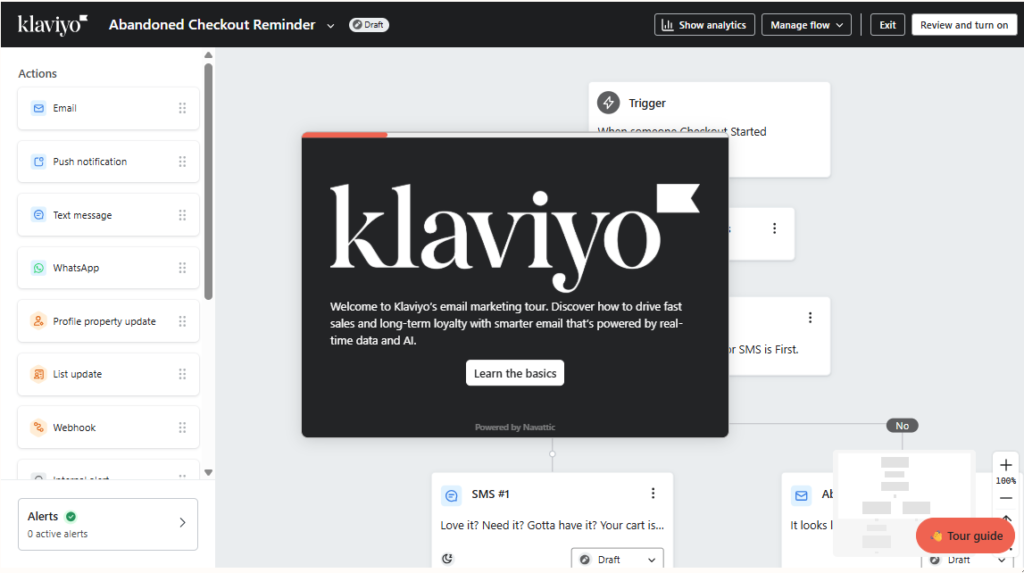Open SMS #1 Draft status dropdown

[617, 559]
